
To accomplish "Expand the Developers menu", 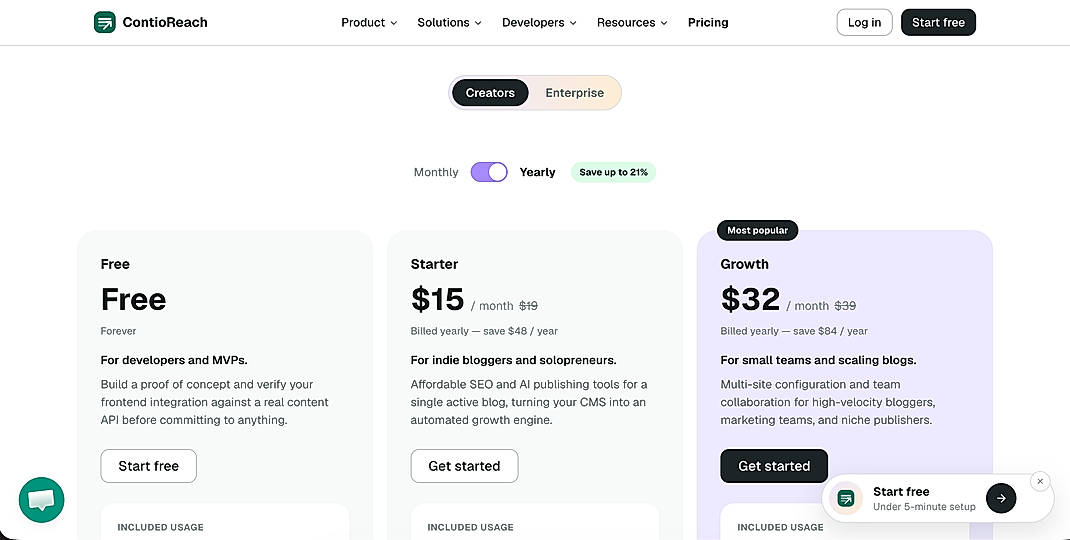I will tap(539, 23).
